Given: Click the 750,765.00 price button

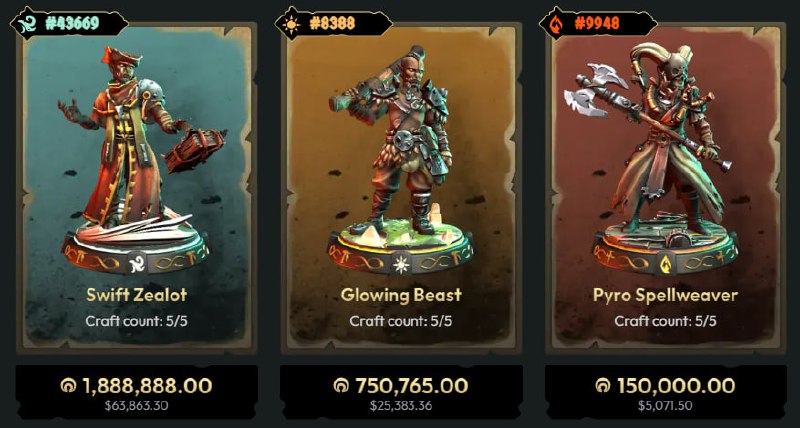Looking at the screenshot, I should click(x=401, y=392).
